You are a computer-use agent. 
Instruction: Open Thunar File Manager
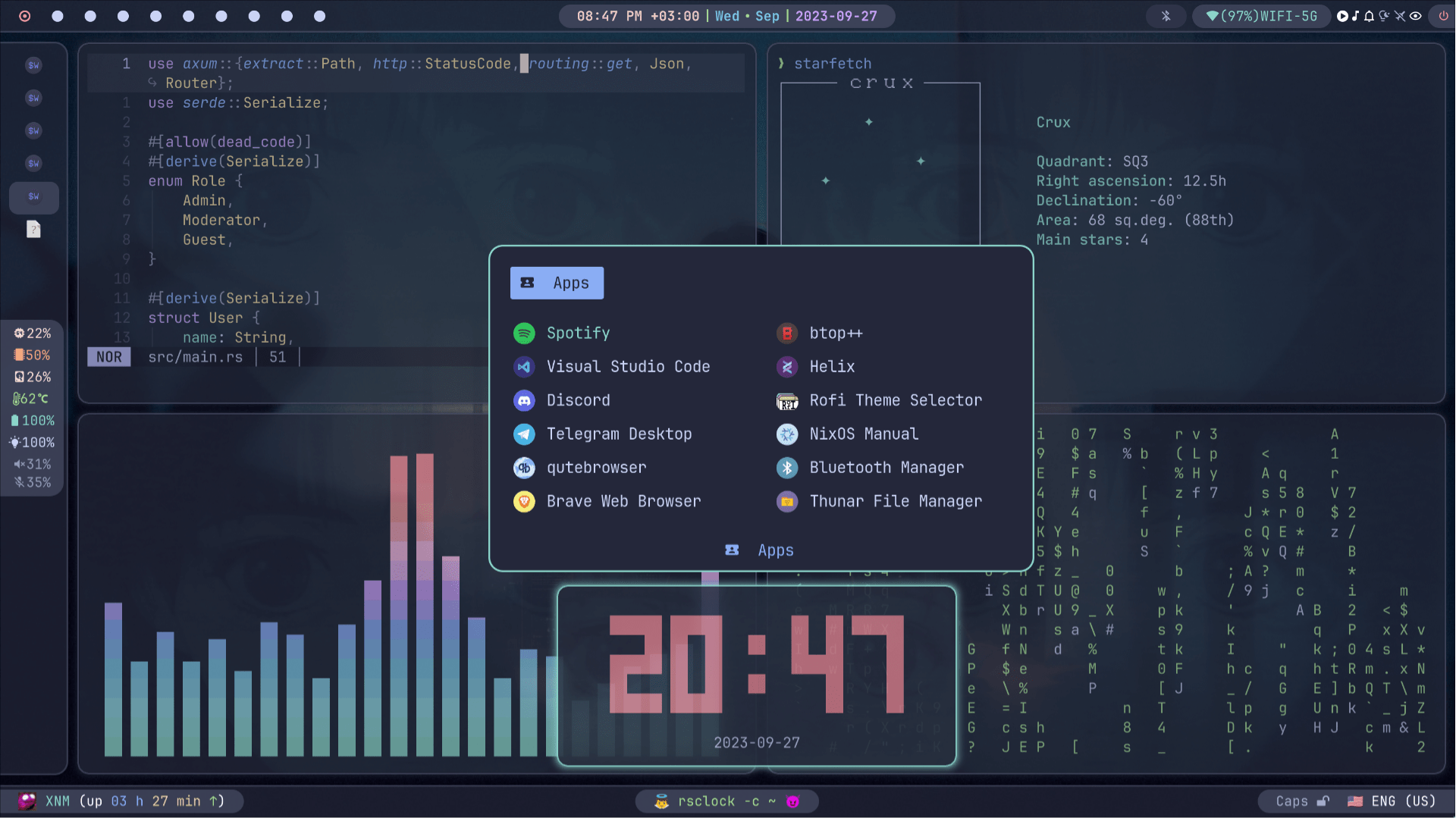click(x=896, y=501)
